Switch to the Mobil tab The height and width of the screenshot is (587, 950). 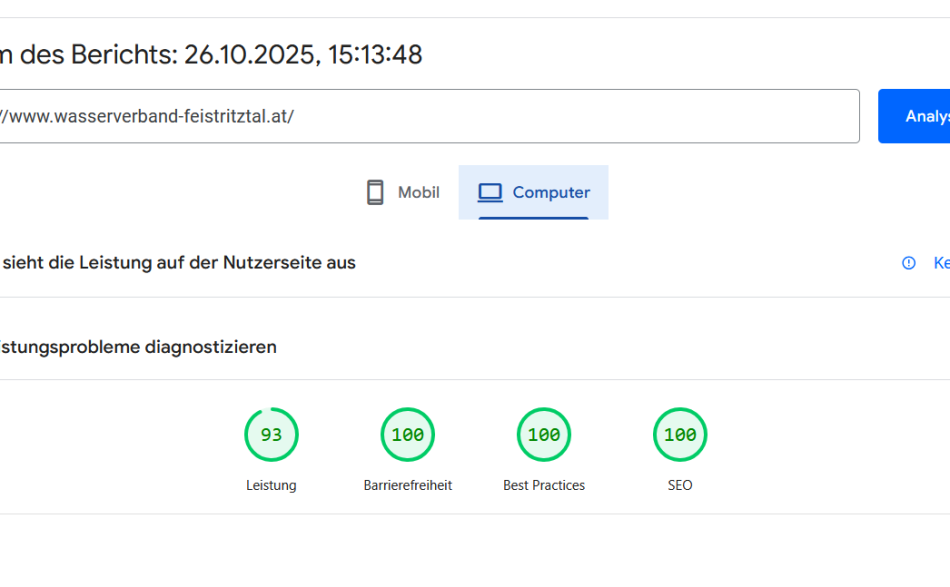tap(402, 192)
